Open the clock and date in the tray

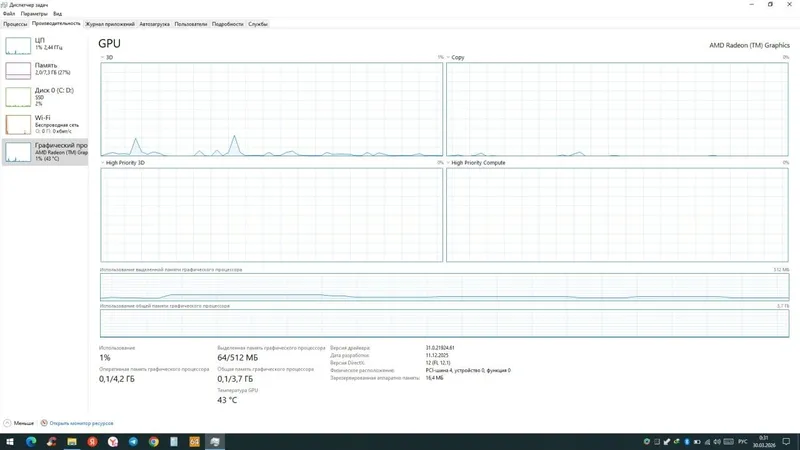pos(764,442)
